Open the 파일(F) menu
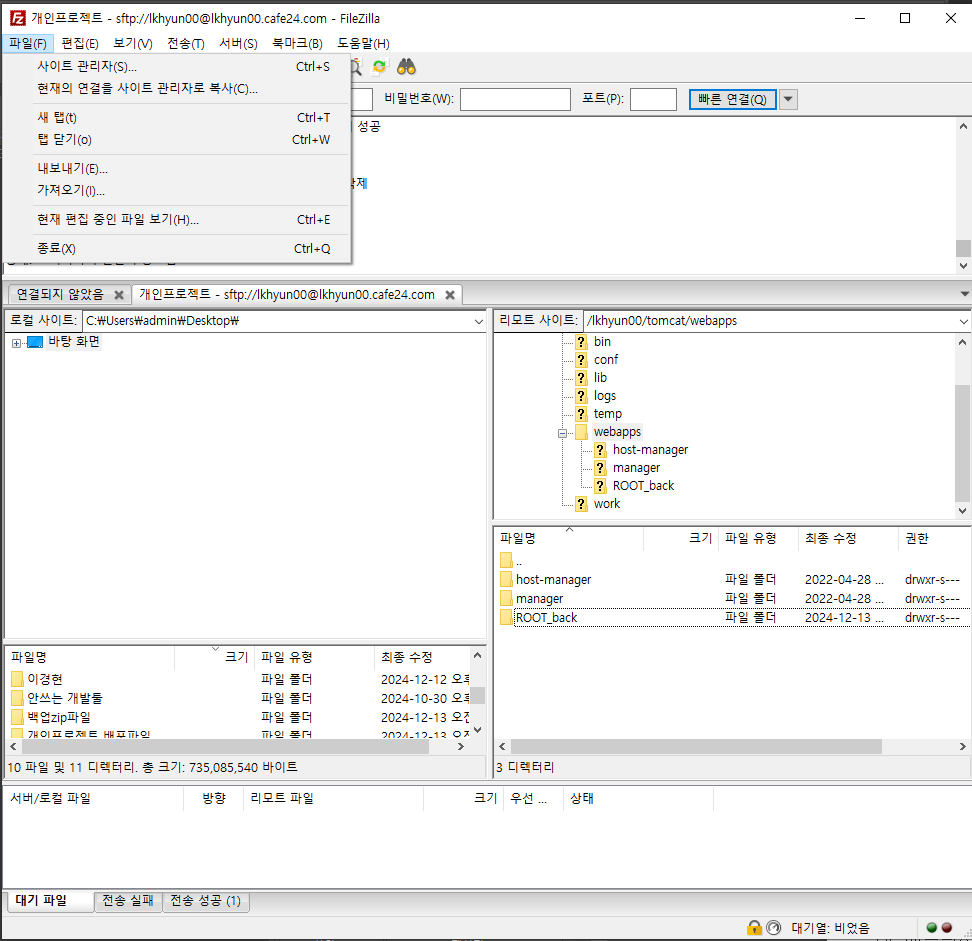 click(x=28, y=43)
